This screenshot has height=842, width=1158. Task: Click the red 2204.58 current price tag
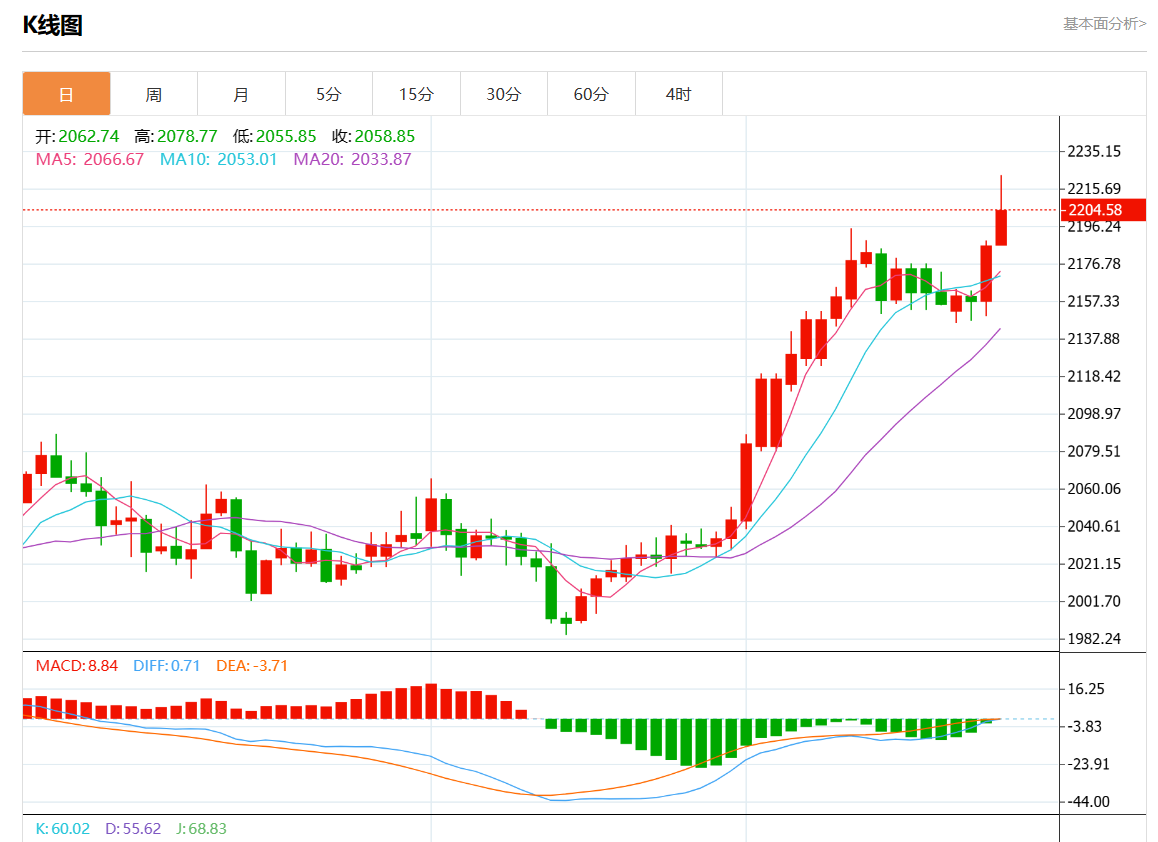pyautogui.click(x=1094, y=210)
